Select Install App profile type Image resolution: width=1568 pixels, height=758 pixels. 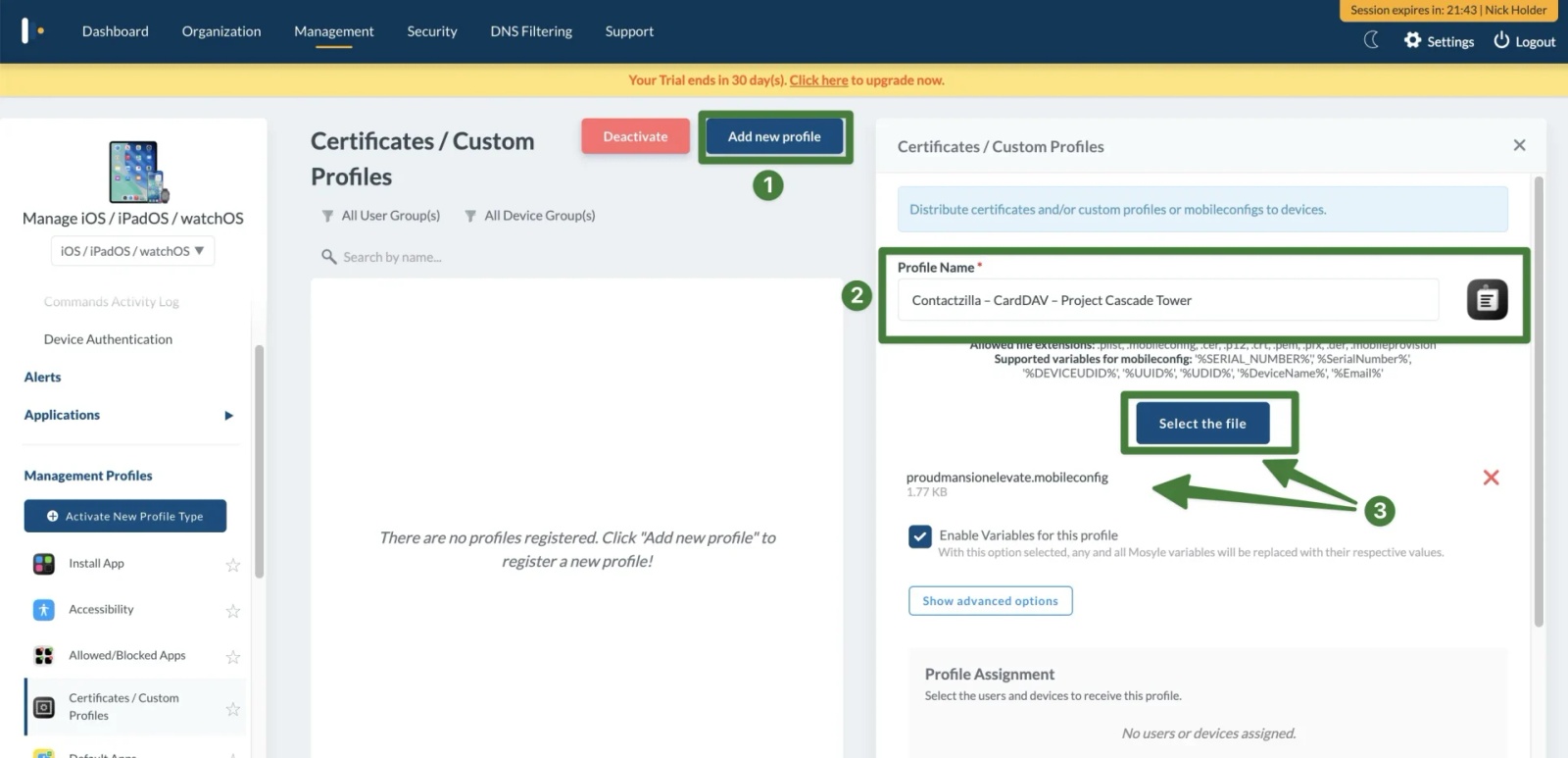[x=96, y=564]
